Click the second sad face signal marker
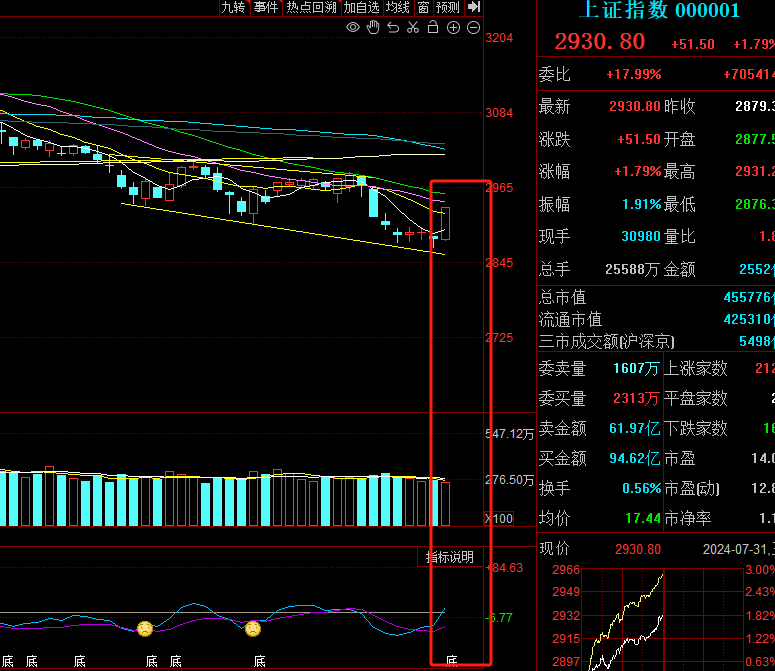Viewport: 775px width, 671px height. (x=253, y=629)
